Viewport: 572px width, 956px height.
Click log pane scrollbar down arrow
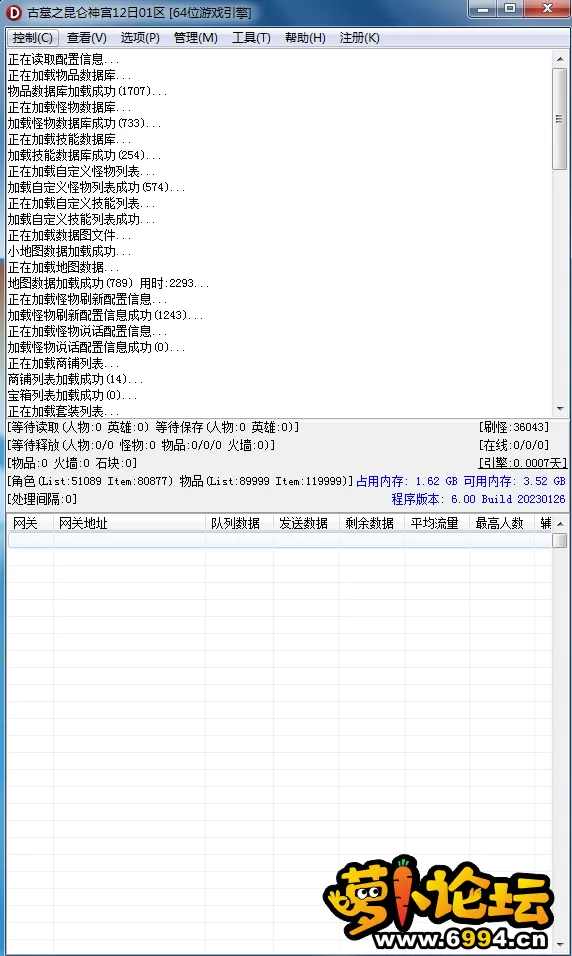(x=560, y=409)
